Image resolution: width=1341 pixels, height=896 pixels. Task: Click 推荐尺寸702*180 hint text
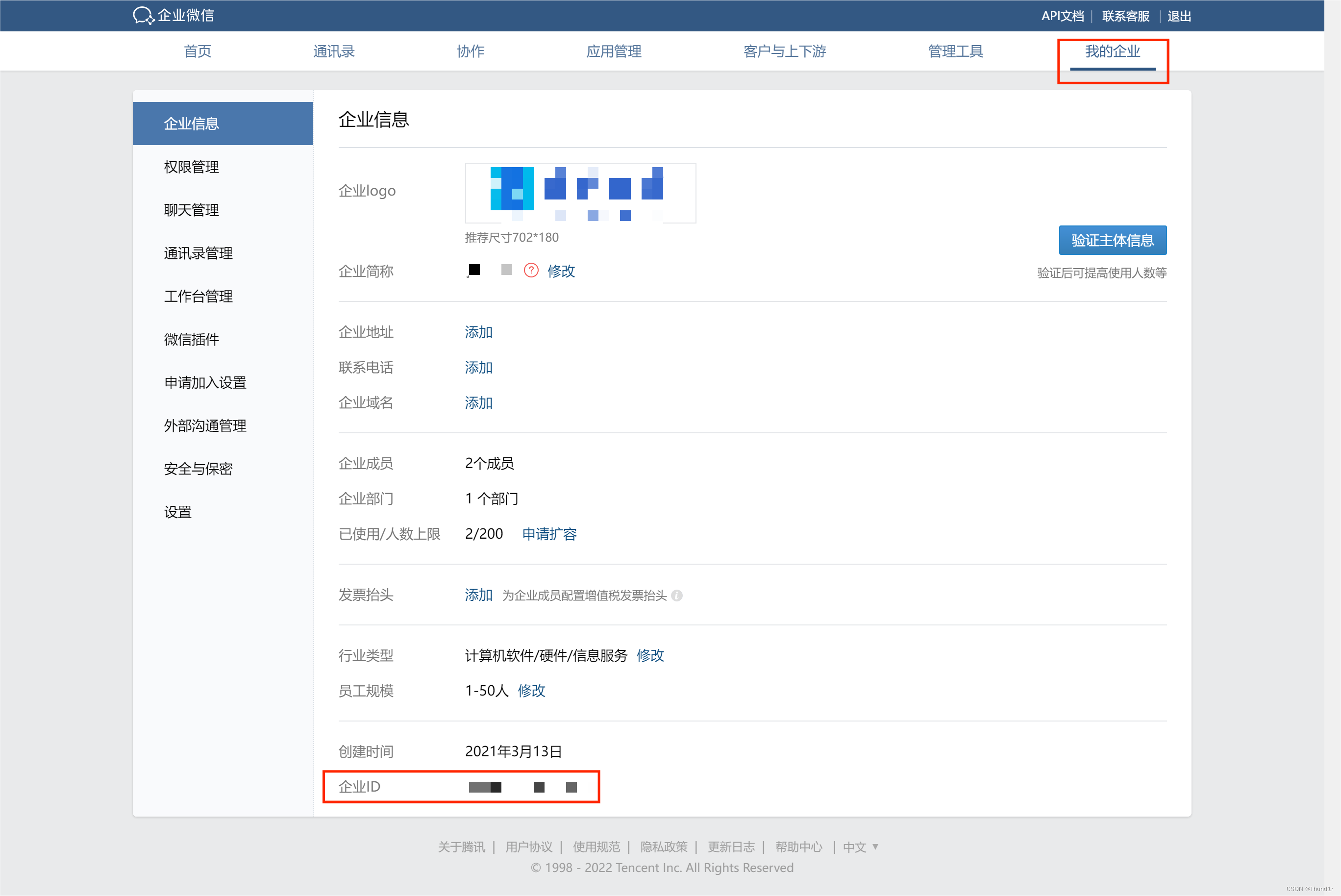pos(512,237)
